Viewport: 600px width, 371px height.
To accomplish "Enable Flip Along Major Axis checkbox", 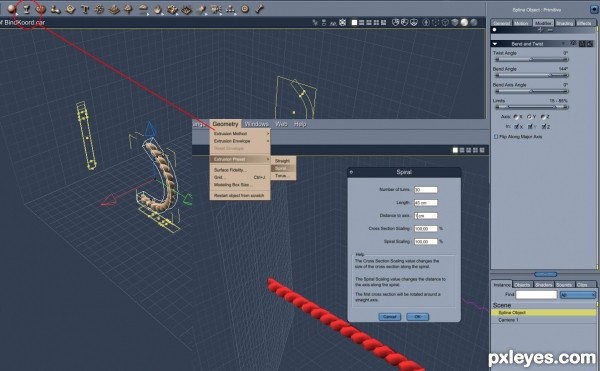I will (496, 137).
